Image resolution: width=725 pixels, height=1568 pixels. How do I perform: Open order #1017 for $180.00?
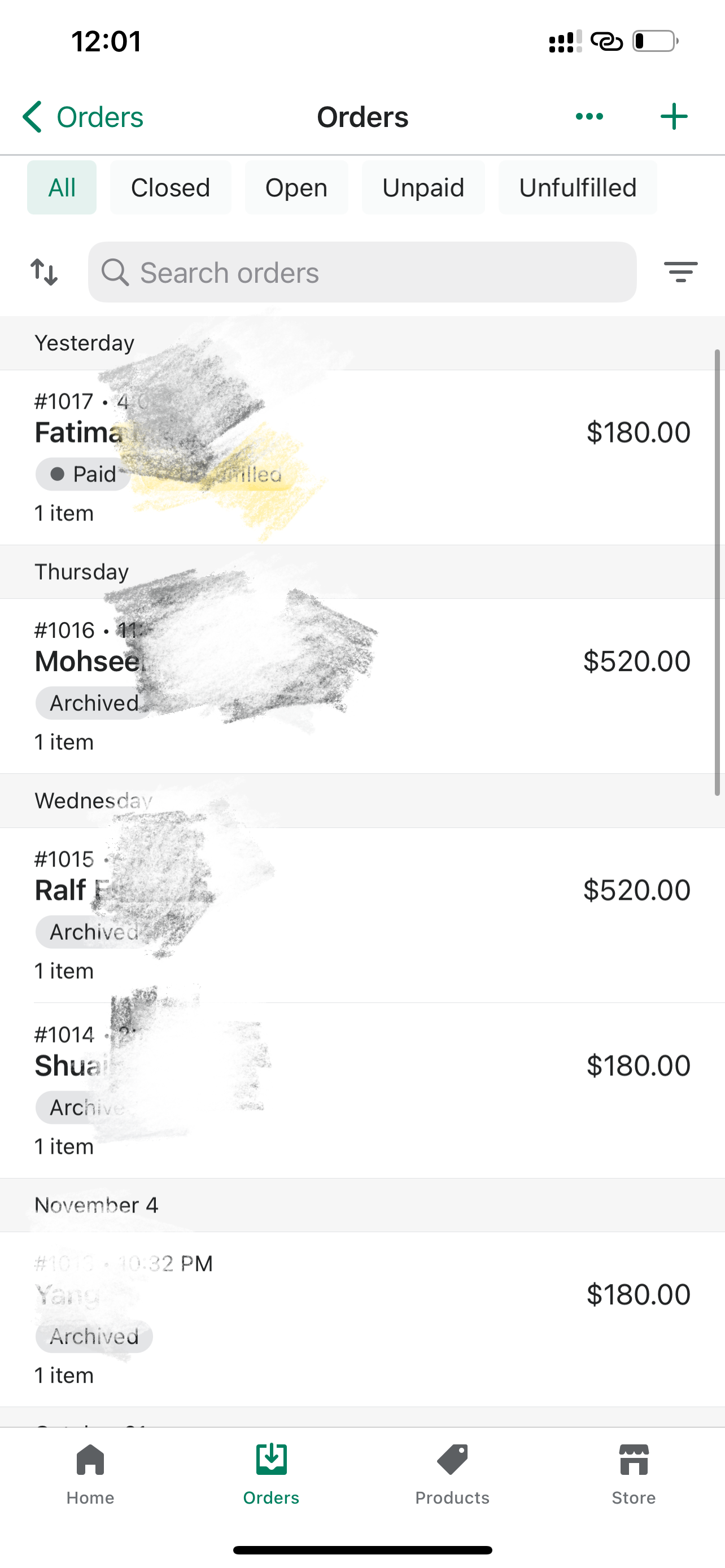(x=426, y=457)
